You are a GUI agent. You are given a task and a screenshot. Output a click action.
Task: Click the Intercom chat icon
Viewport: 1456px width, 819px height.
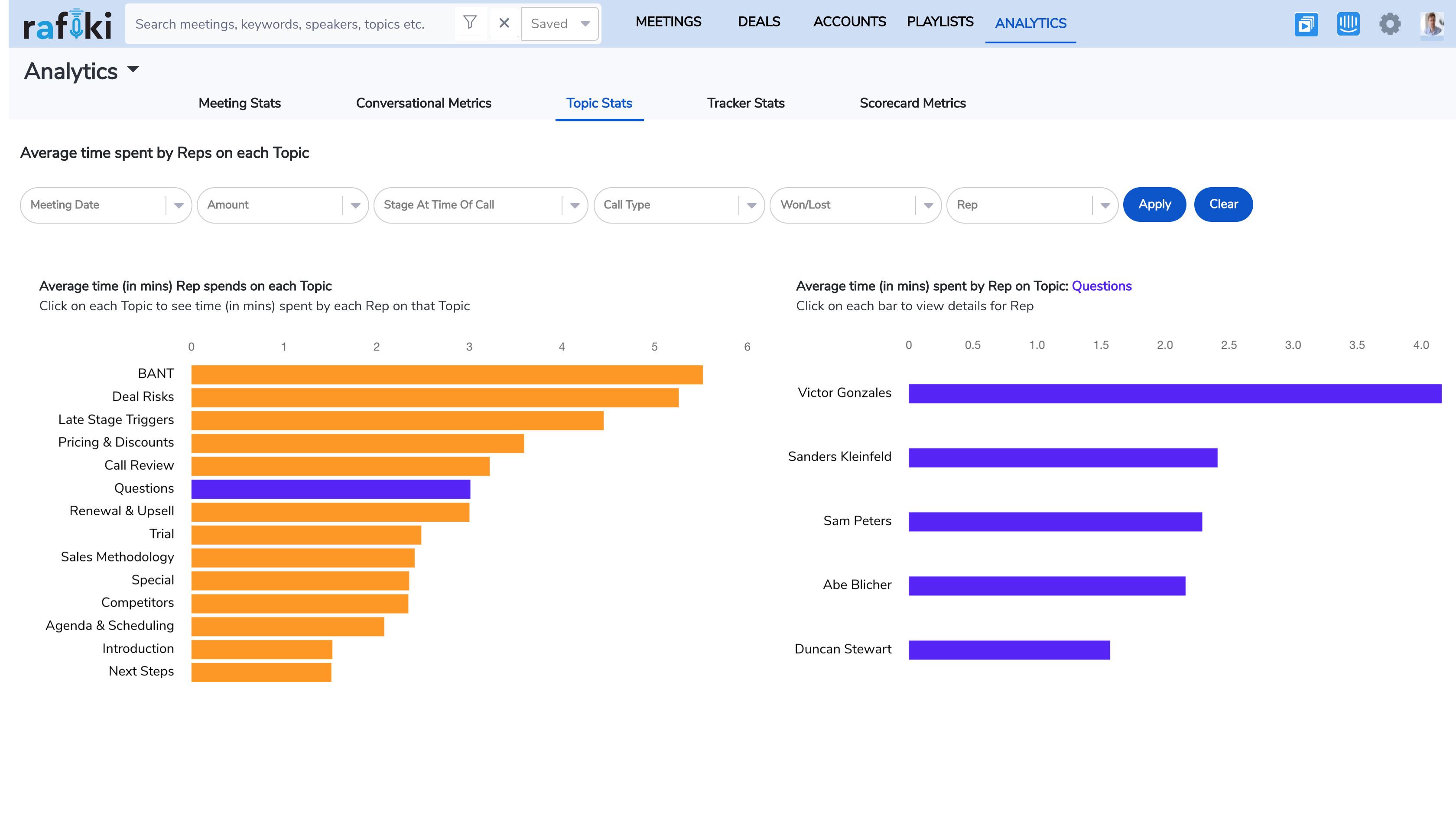(1348, 24)
